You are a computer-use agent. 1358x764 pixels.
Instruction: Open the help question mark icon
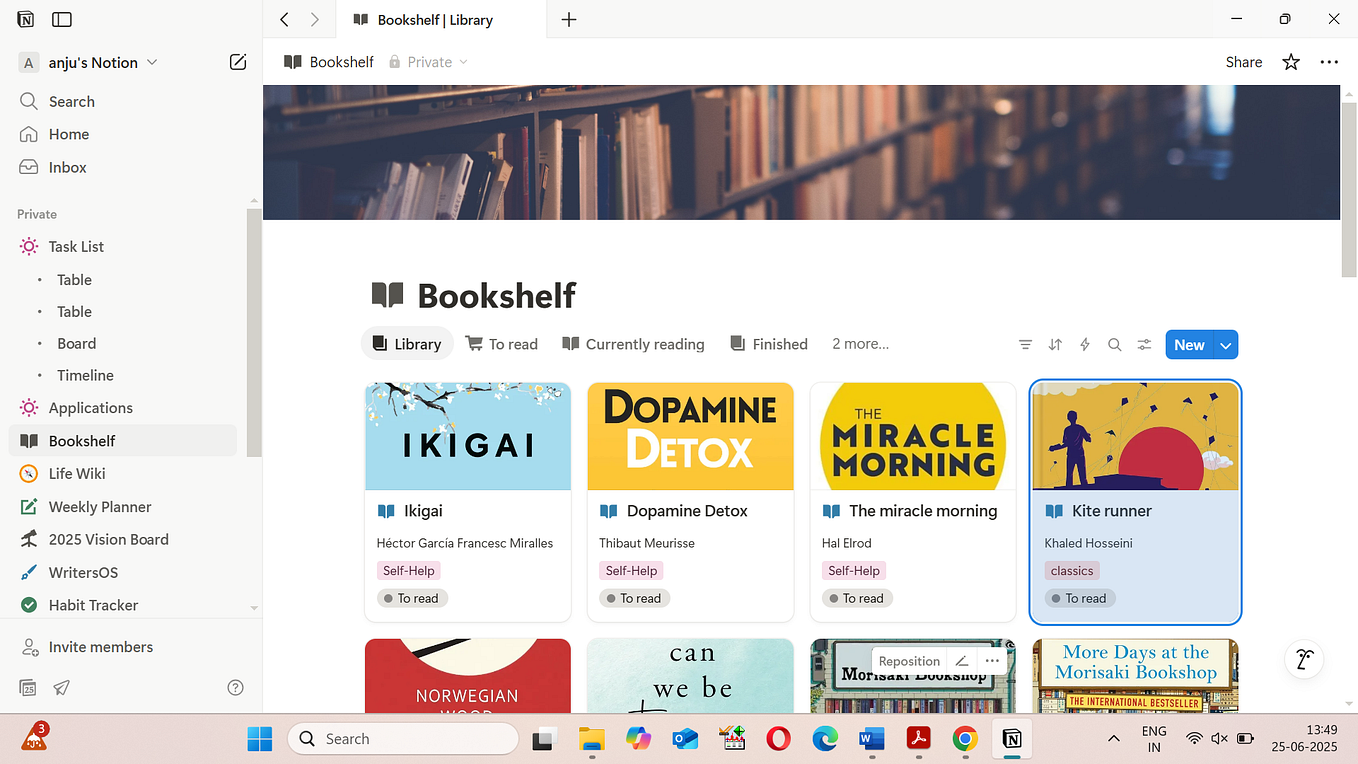tap(235, 687)
